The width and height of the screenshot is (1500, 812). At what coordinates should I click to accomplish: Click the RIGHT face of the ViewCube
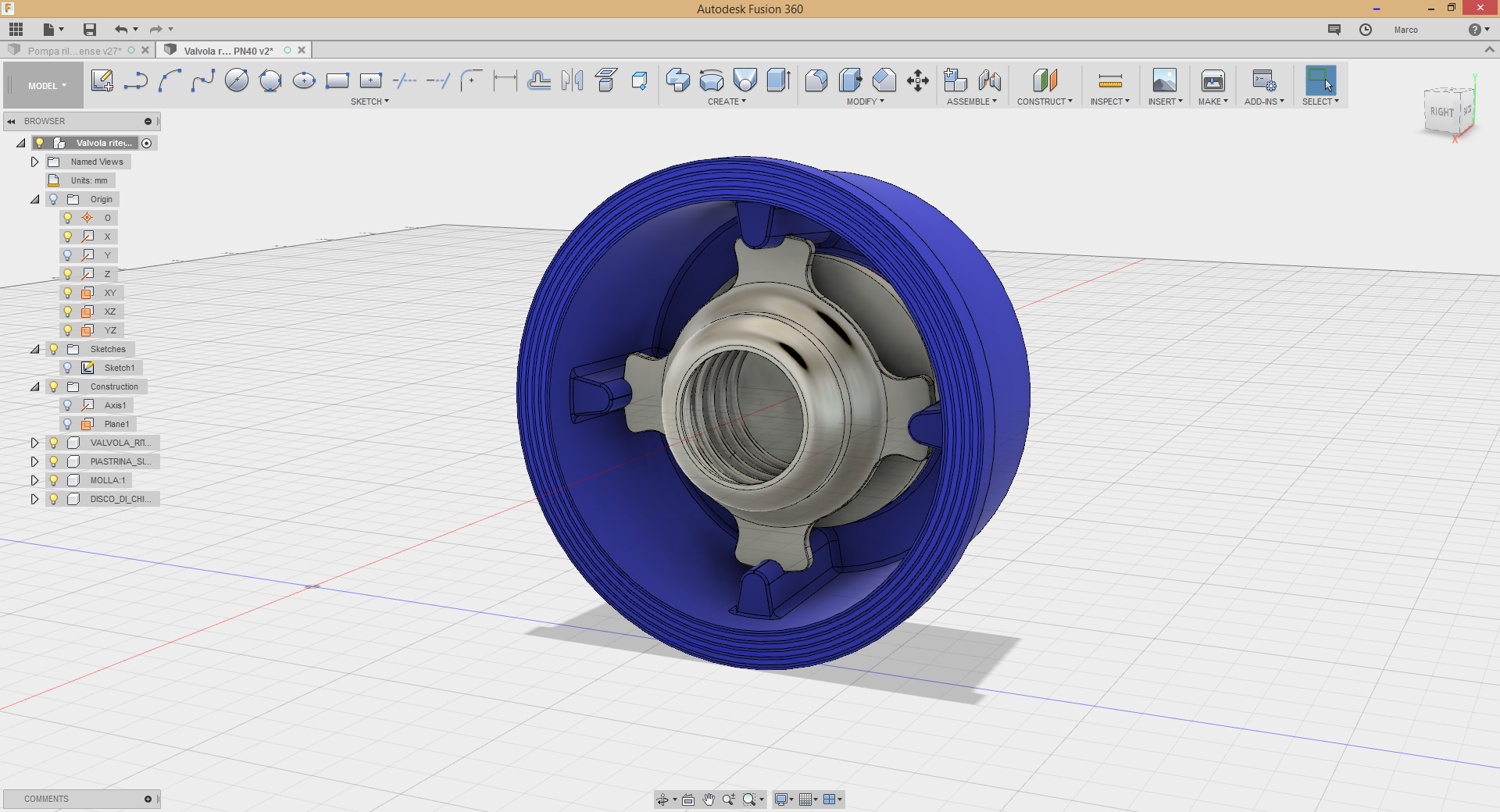point(1442,112)
